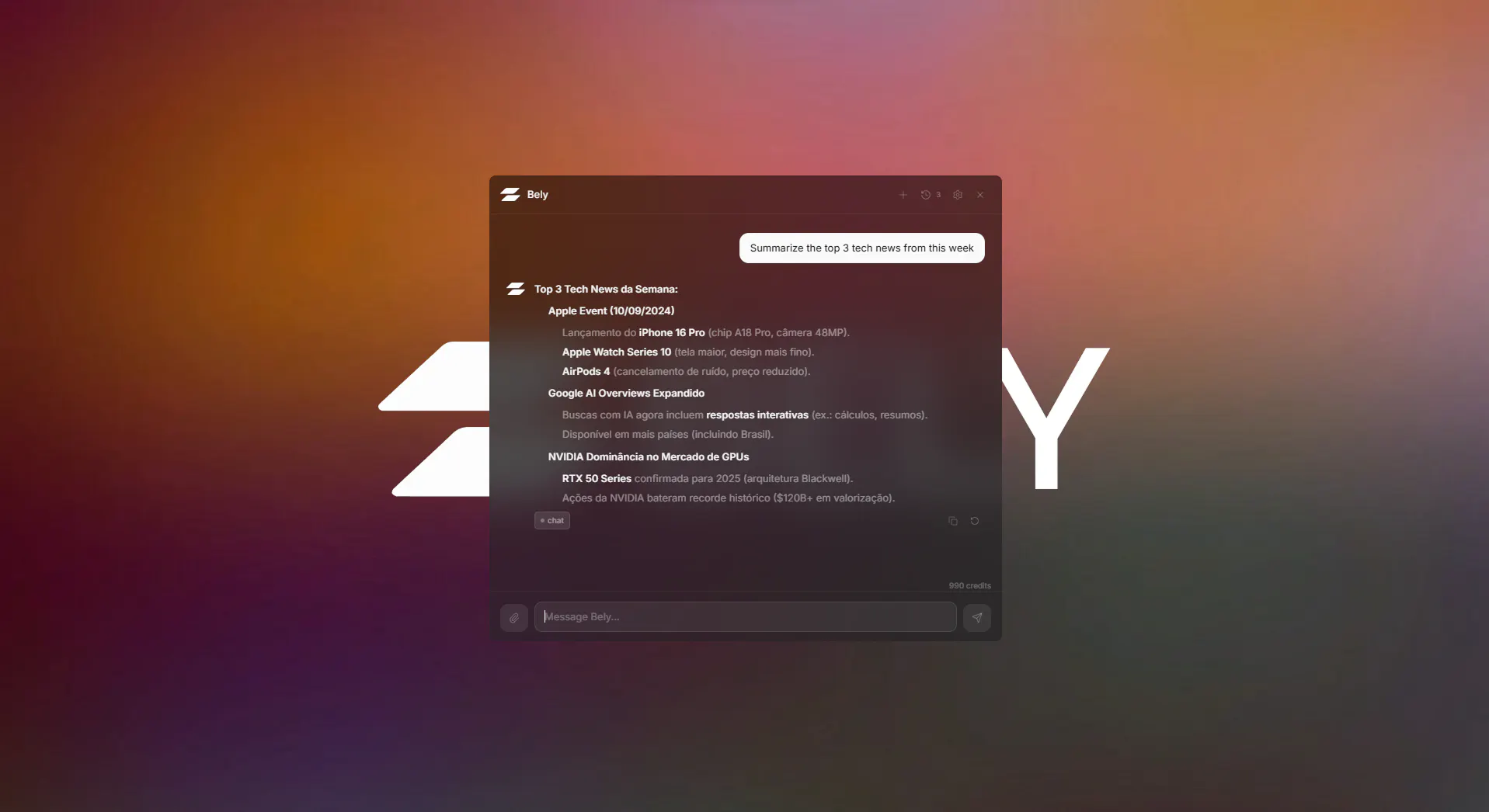Click 'Top 3 Tech News da Semana:' heading
The height and width of the screenshot is (812, 1489).
click(606, 289)
